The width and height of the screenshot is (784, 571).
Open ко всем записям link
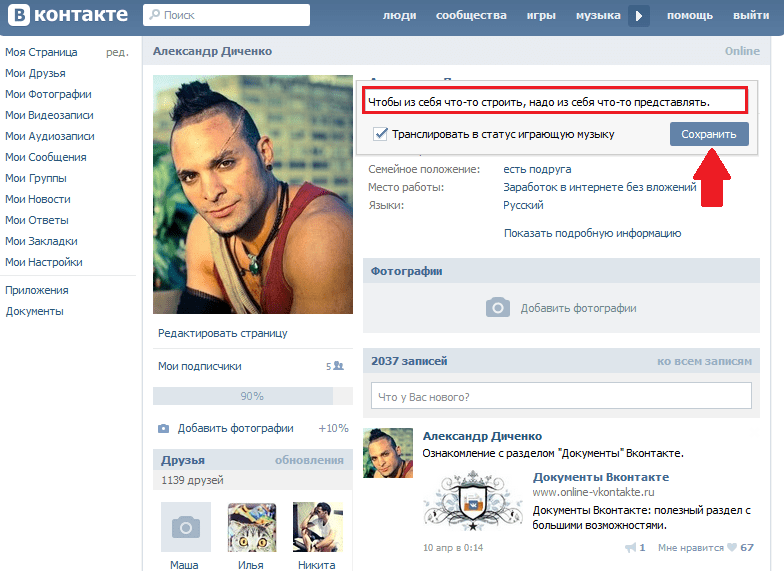click(704, 361)
